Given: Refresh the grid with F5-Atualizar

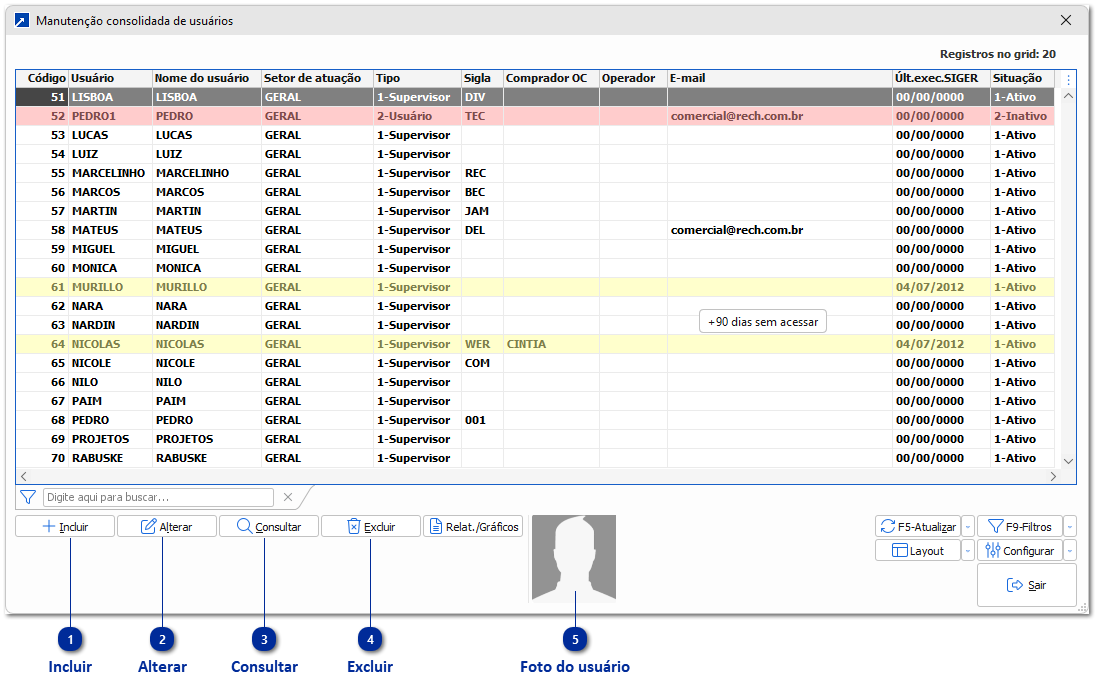Looking at the screenshot, I should pos(917,526).
